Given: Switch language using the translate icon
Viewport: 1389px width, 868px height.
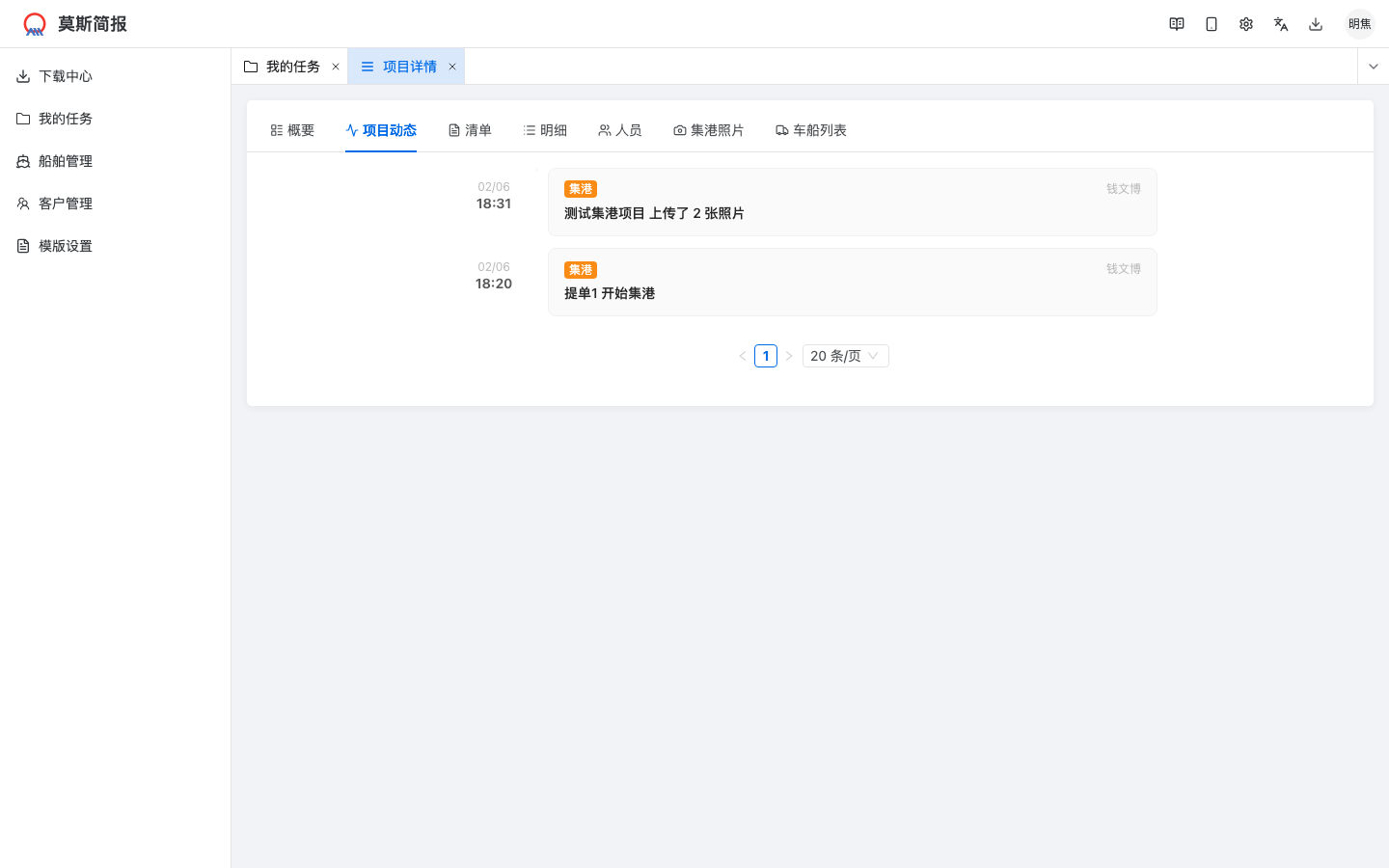Looking at the screenshot, I should 1280,23.
